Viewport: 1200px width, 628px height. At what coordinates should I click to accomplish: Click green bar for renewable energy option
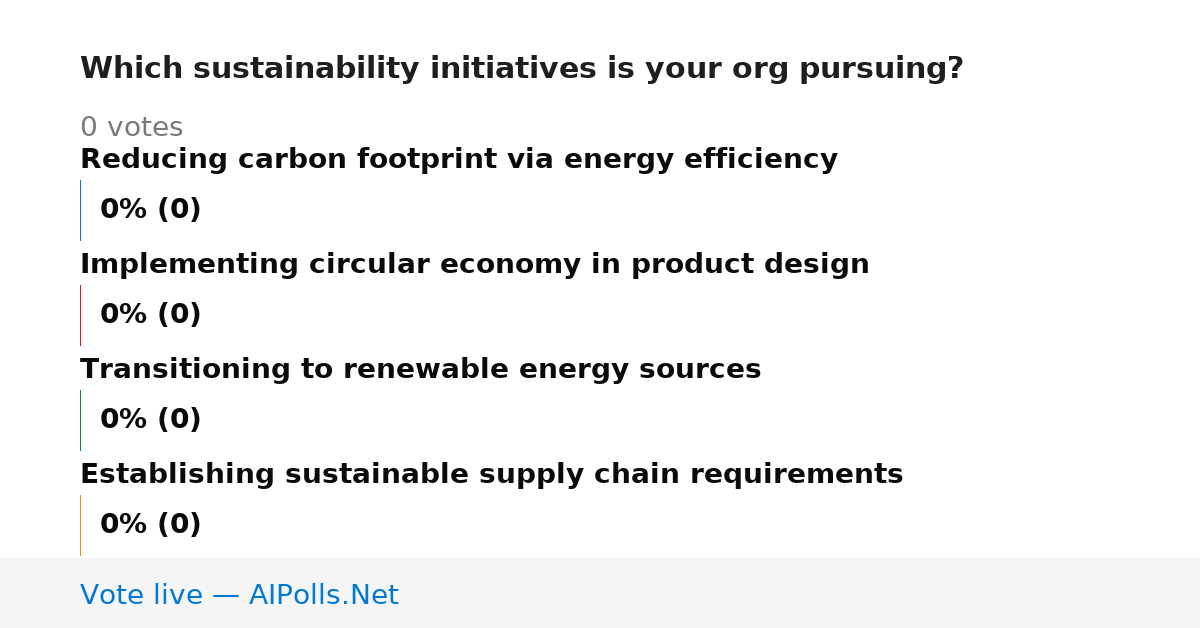(80, 420)
